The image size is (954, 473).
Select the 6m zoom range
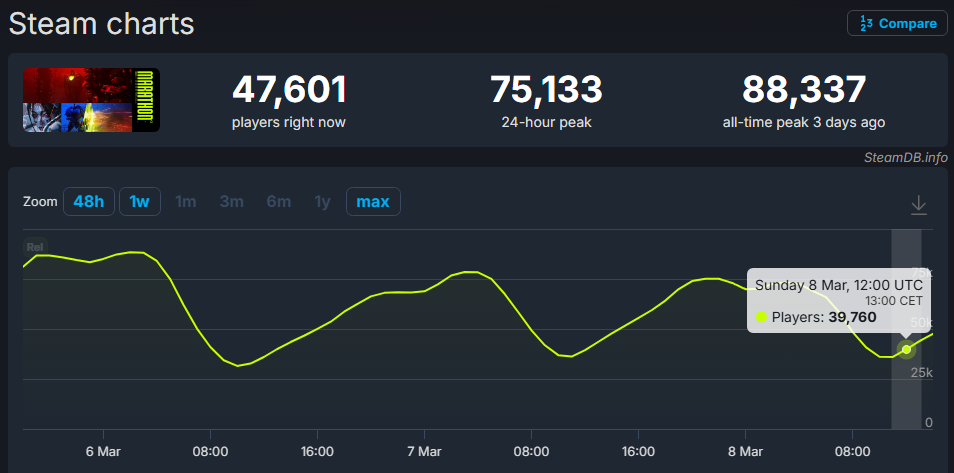(x=279, y=201)
